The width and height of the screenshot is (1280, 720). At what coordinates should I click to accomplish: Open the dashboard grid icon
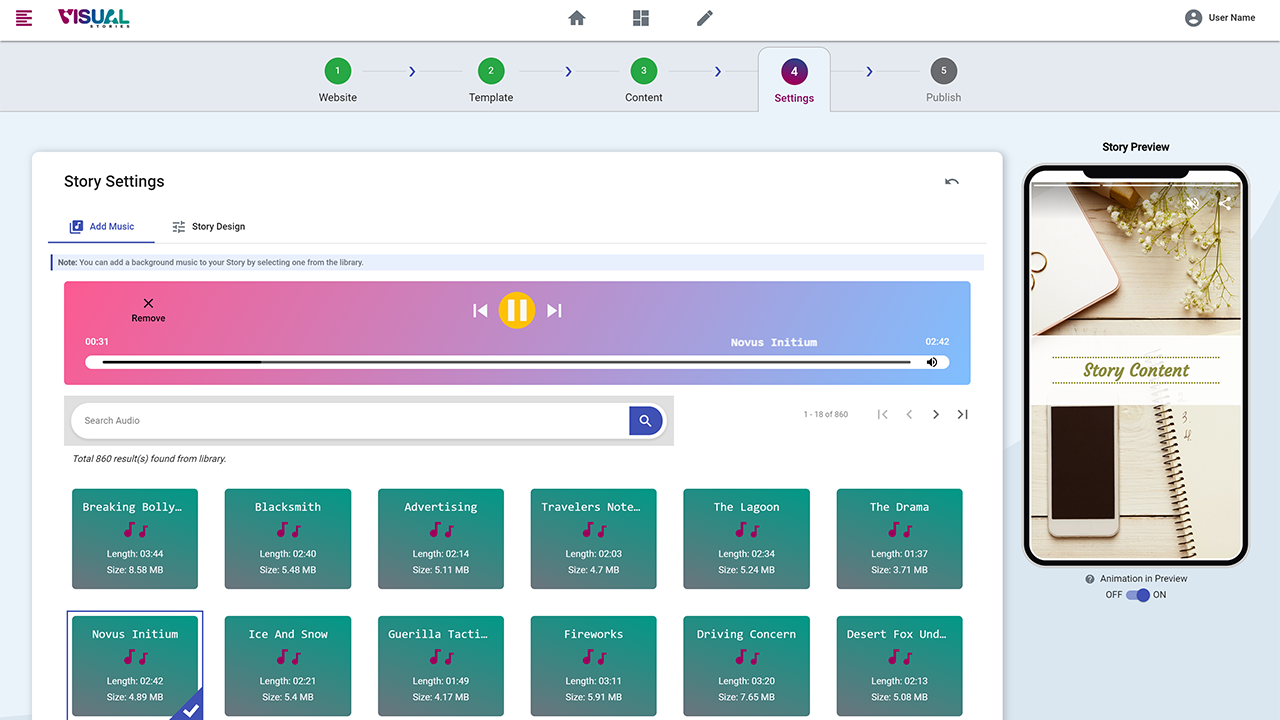tap(641, 18)
